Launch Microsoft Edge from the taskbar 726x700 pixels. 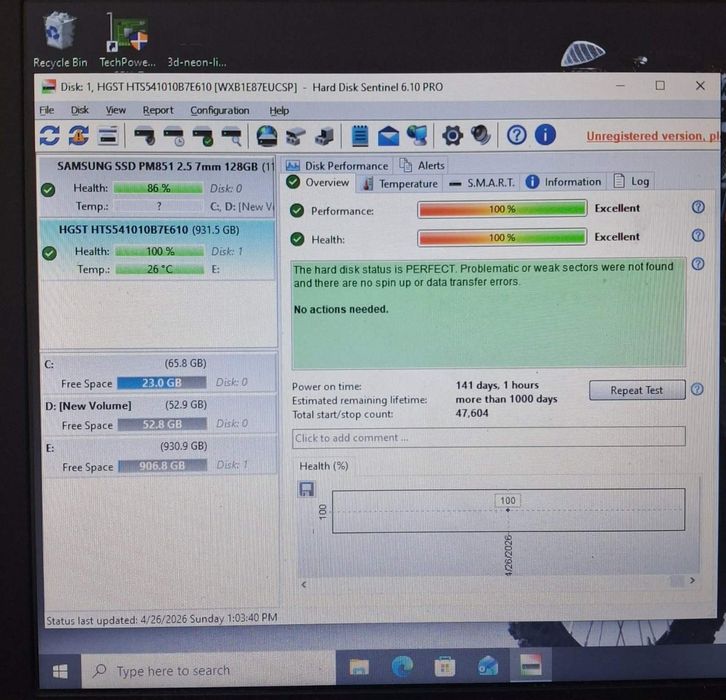point(402,667)
